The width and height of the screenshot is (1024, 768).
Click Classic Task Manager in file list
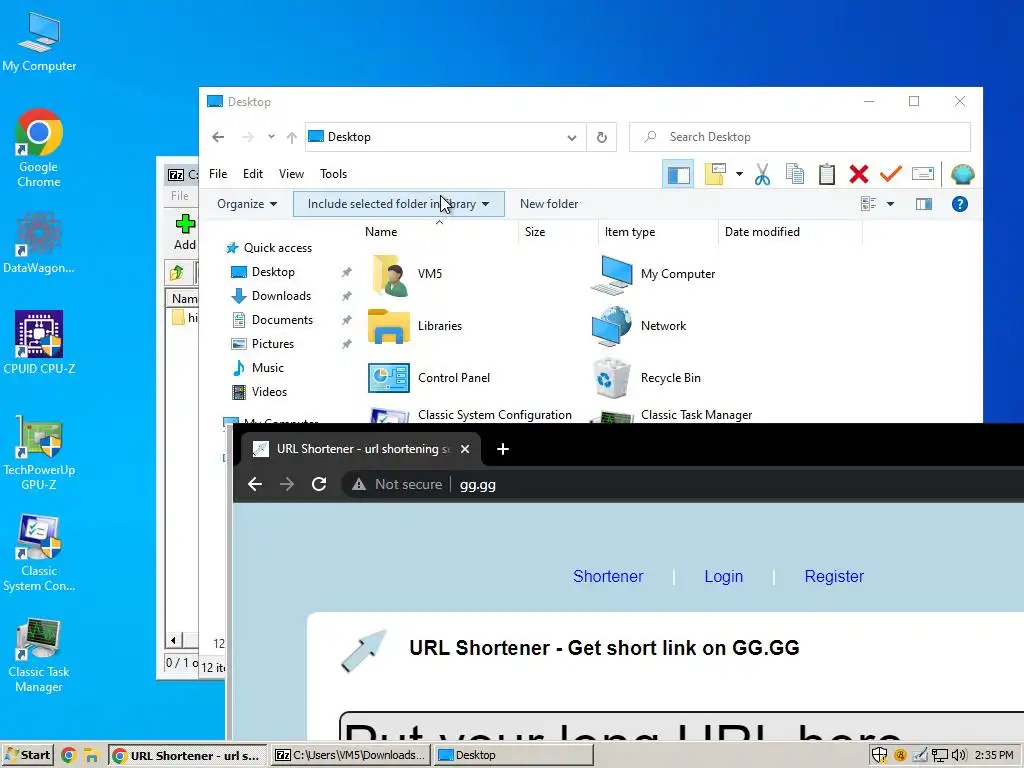tap(696, 415)
